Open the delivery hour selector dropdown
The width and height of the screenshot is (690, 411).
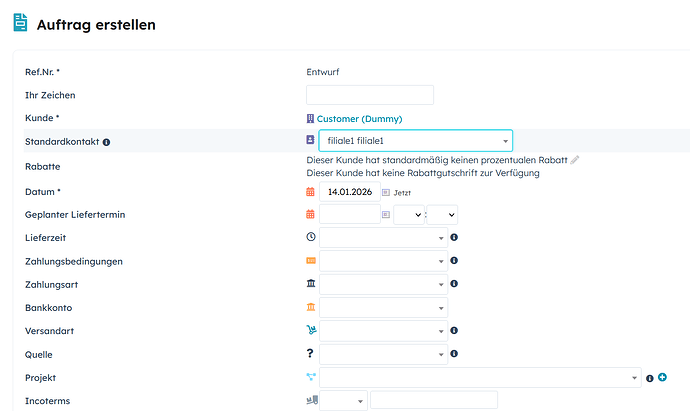pyautogui.click(x=409, y=215)
